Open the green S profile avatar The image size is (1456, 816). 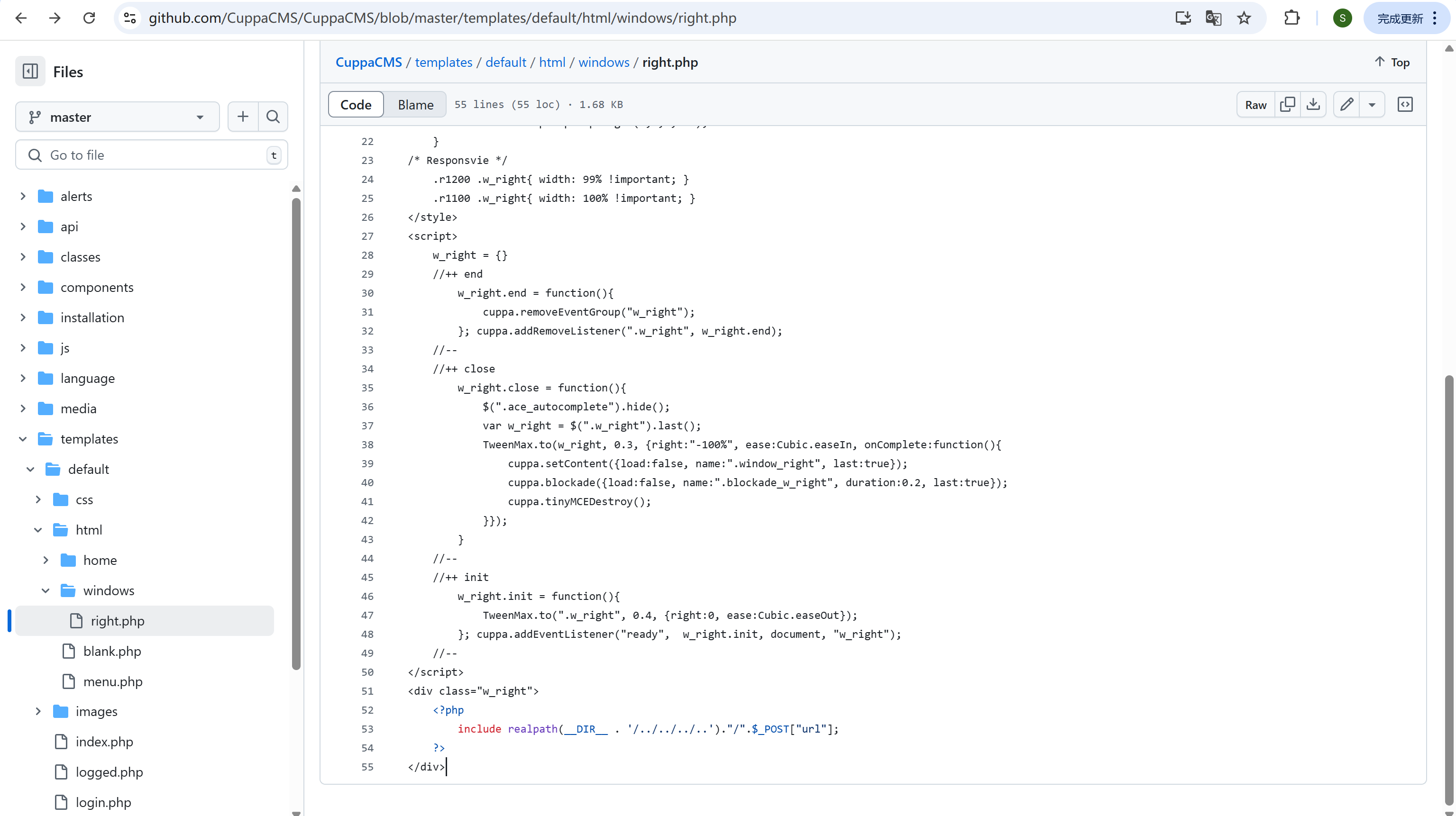[x=1342, y=18]
